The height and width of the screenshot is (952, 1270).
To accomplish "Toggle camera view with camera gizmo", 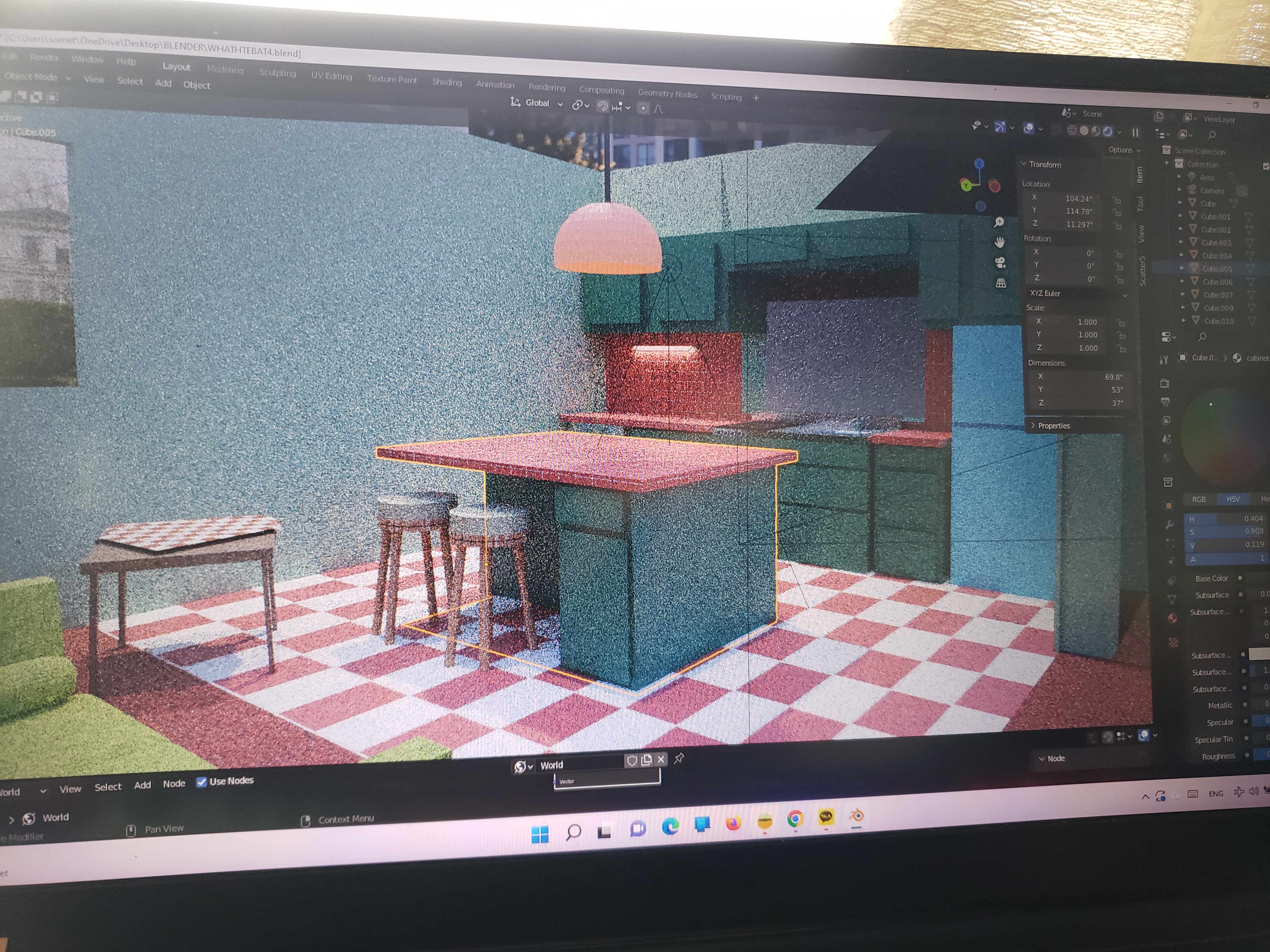I will coord(1000,263).
